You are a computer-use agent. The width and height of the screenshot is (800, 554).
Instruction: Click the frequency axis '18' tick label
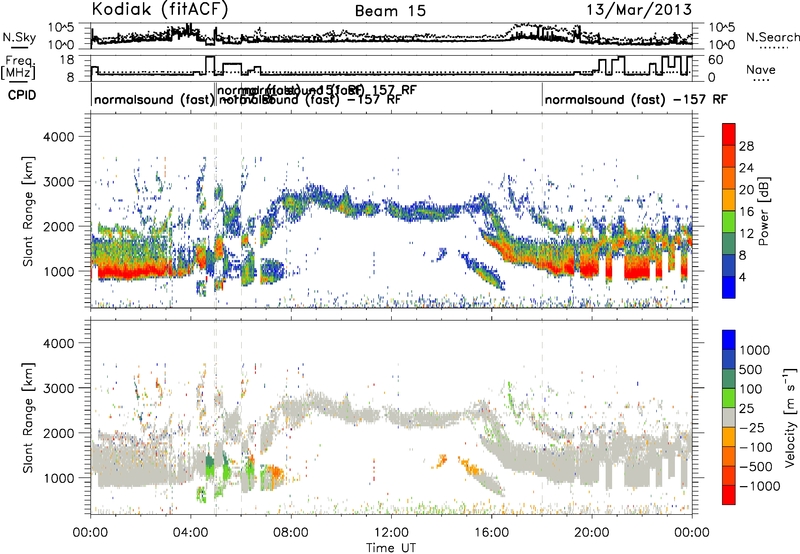tap(67, 60)
